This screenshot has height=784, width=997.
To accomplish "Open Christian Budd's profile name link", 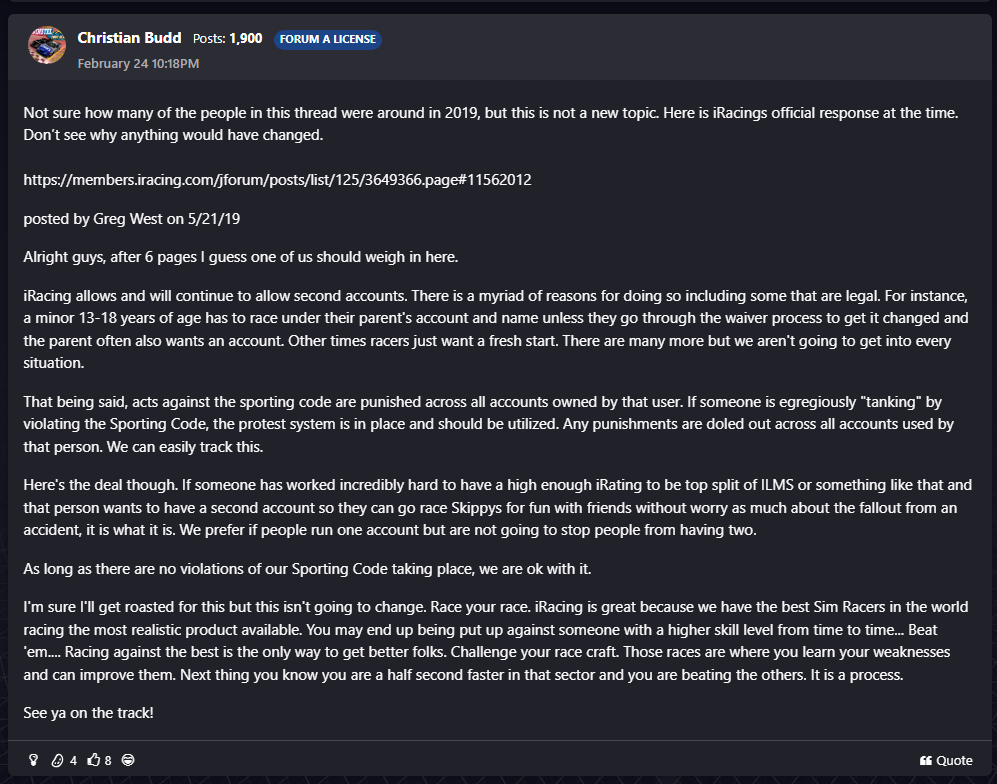I will click(129, 38).
